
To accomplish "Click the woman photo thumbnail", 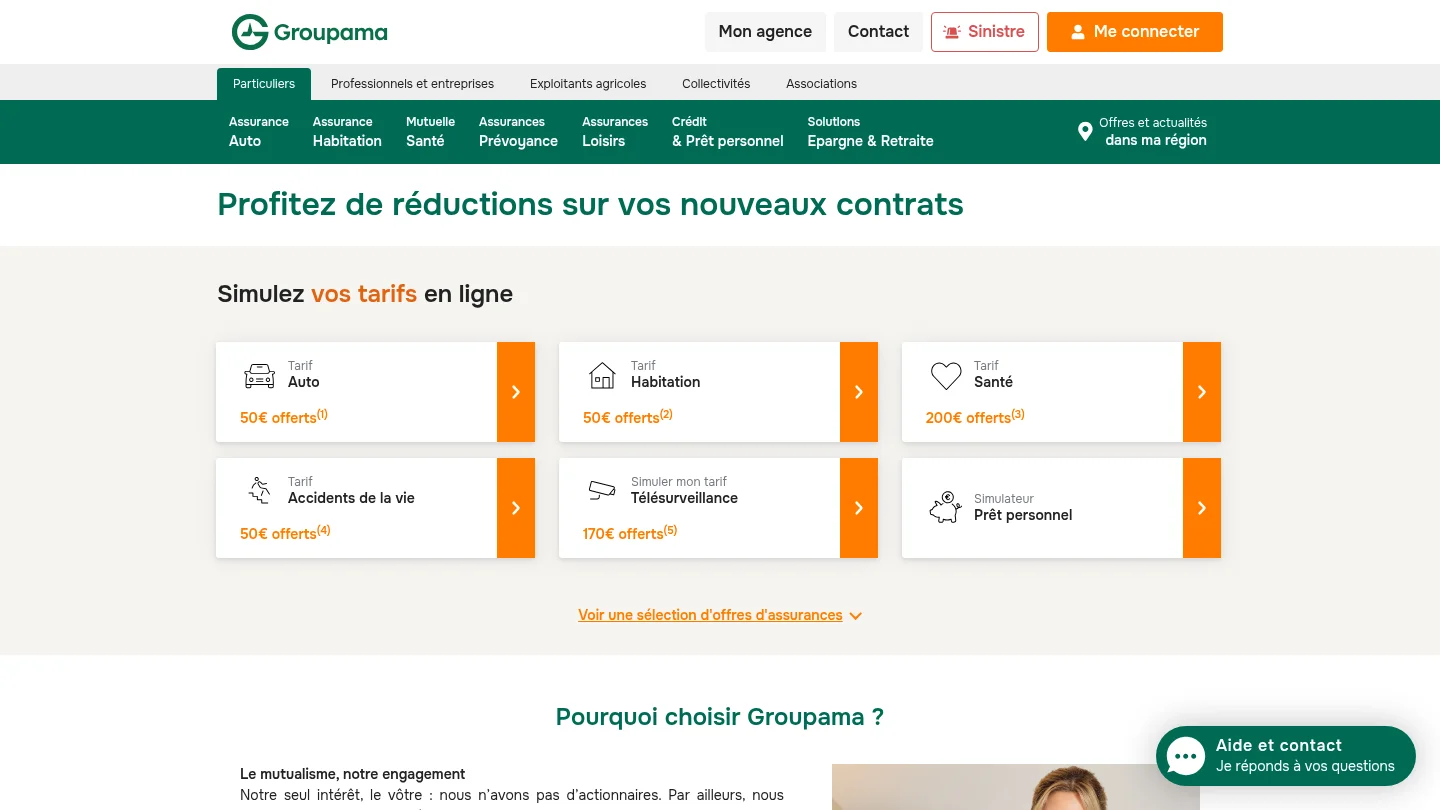I will [x=1016, y=787].
